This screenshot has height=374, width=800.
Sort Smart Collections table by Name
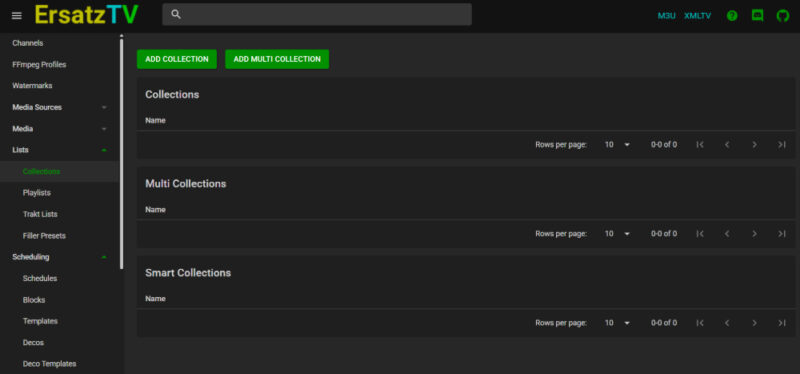coord(155,298)
